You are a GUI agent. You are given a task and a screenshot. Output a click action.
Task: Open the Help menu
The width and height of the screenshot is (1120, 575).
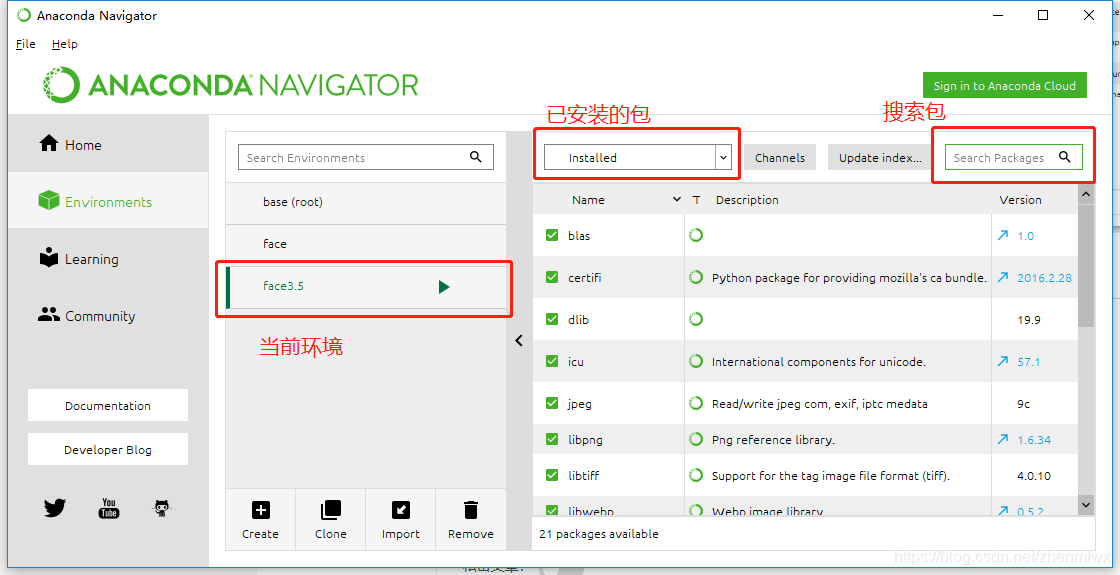(x=64, y=44)
